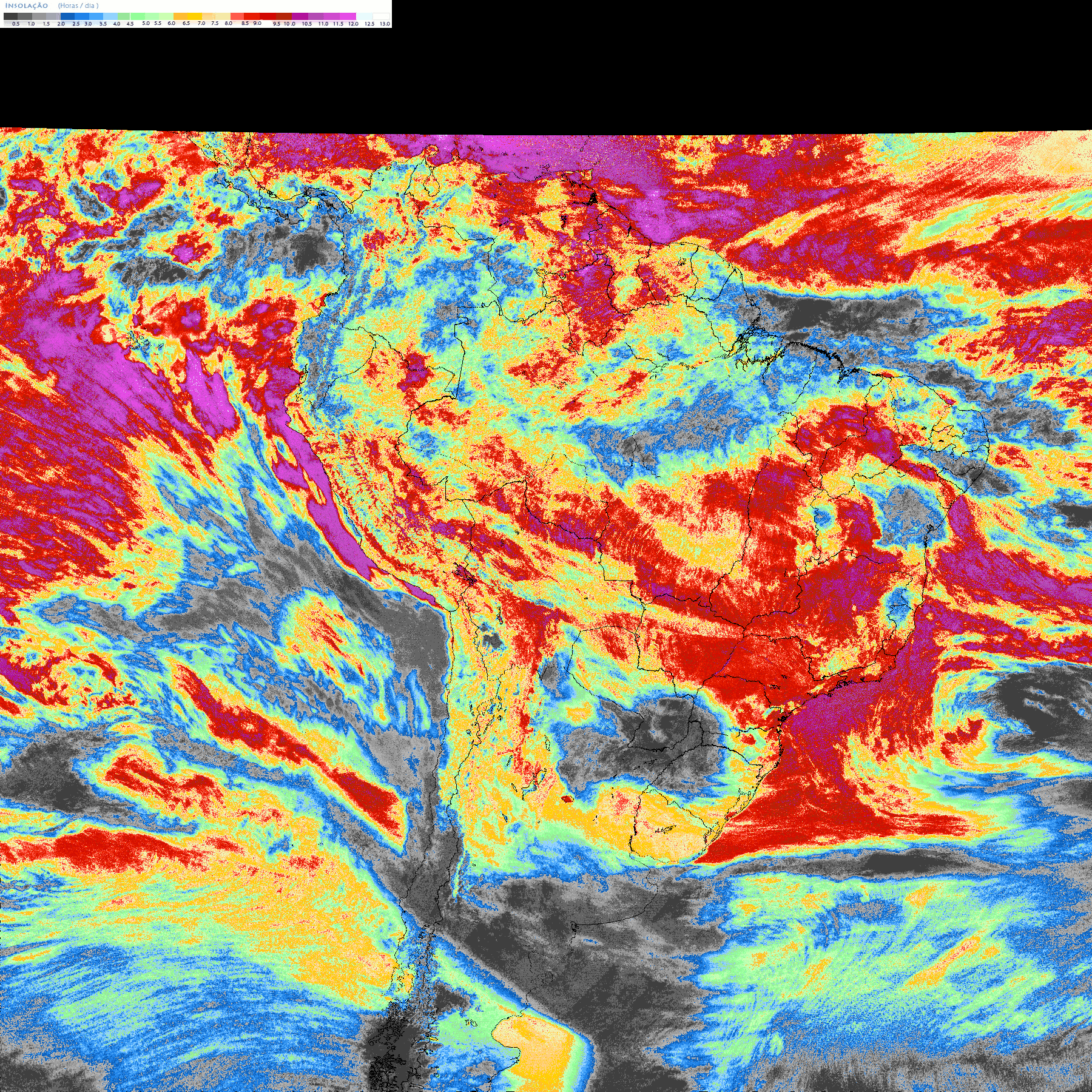Click the 8.0 legend value
This screenshot has width=1092, height=1092.
(229, 23)
